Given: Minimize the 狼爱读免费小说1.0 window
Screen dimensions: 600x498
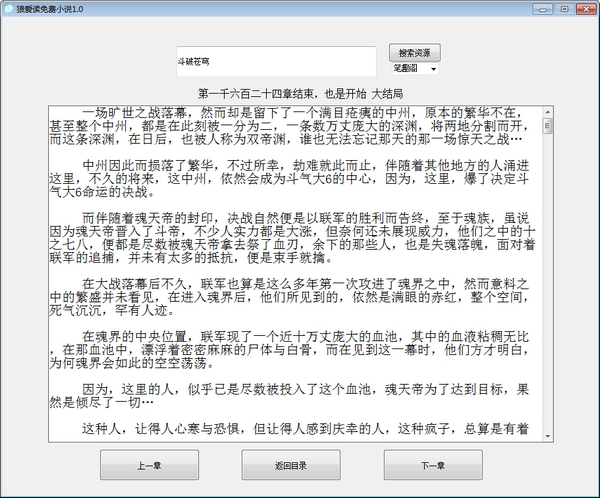Looking at the screenshot, I should point(543,9).
